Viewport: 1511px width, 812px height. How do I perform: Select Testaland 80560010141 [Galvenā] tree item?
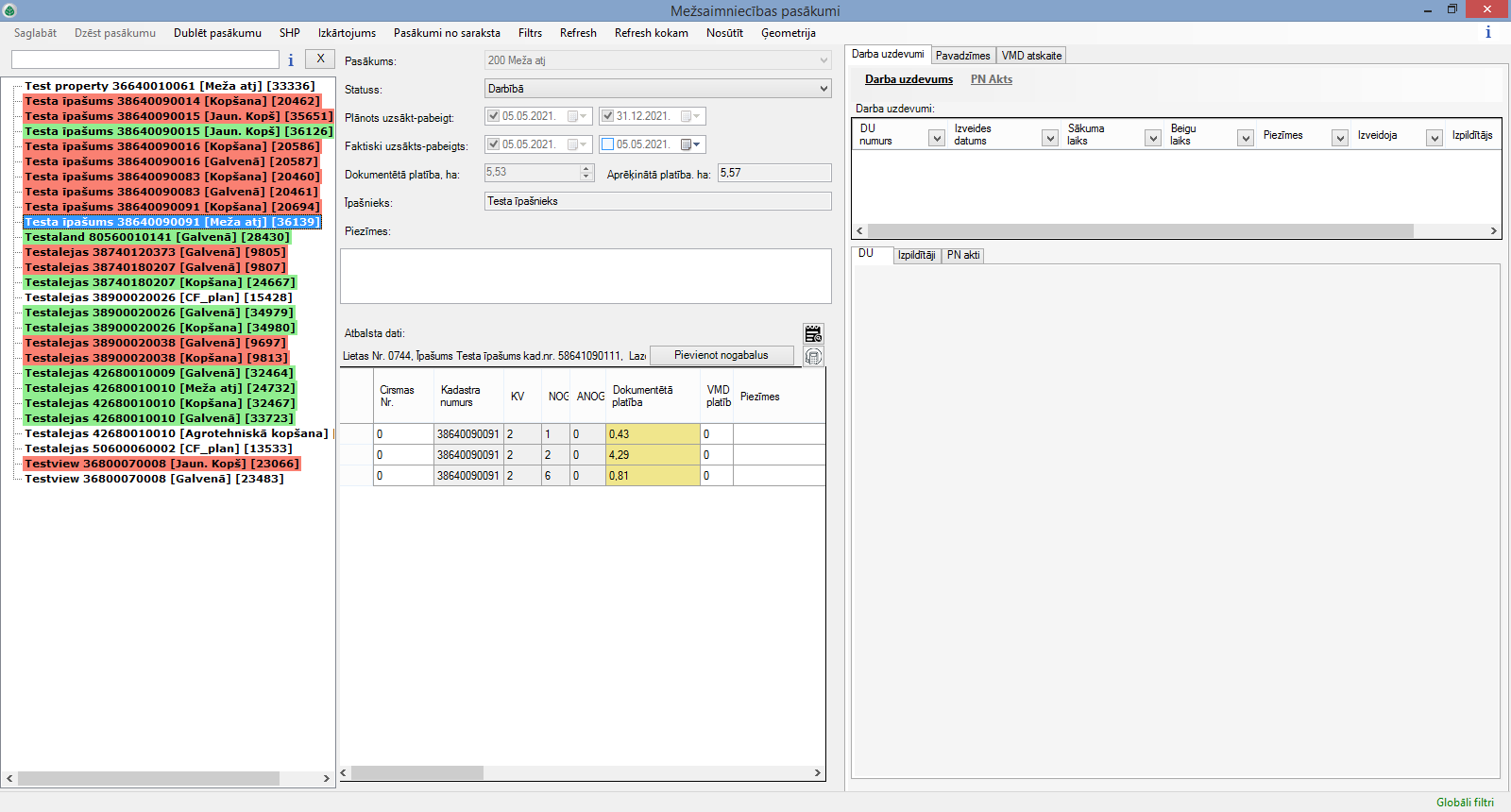pyautogui.click(x=157, y=237)
